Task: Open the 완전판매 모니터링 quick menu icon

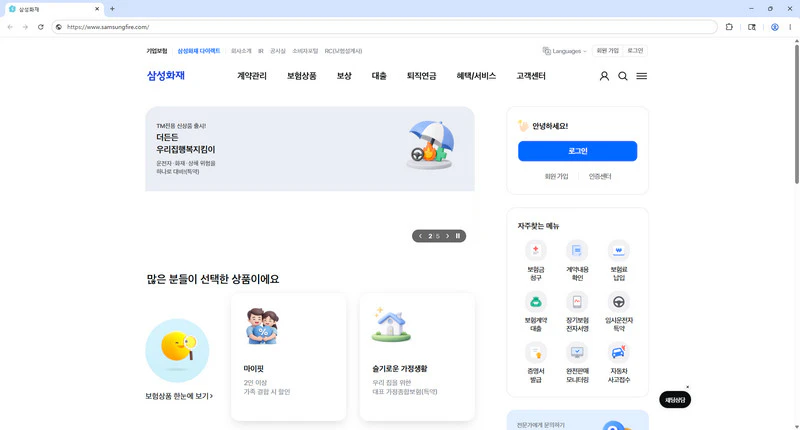Action: coord(577,352)
